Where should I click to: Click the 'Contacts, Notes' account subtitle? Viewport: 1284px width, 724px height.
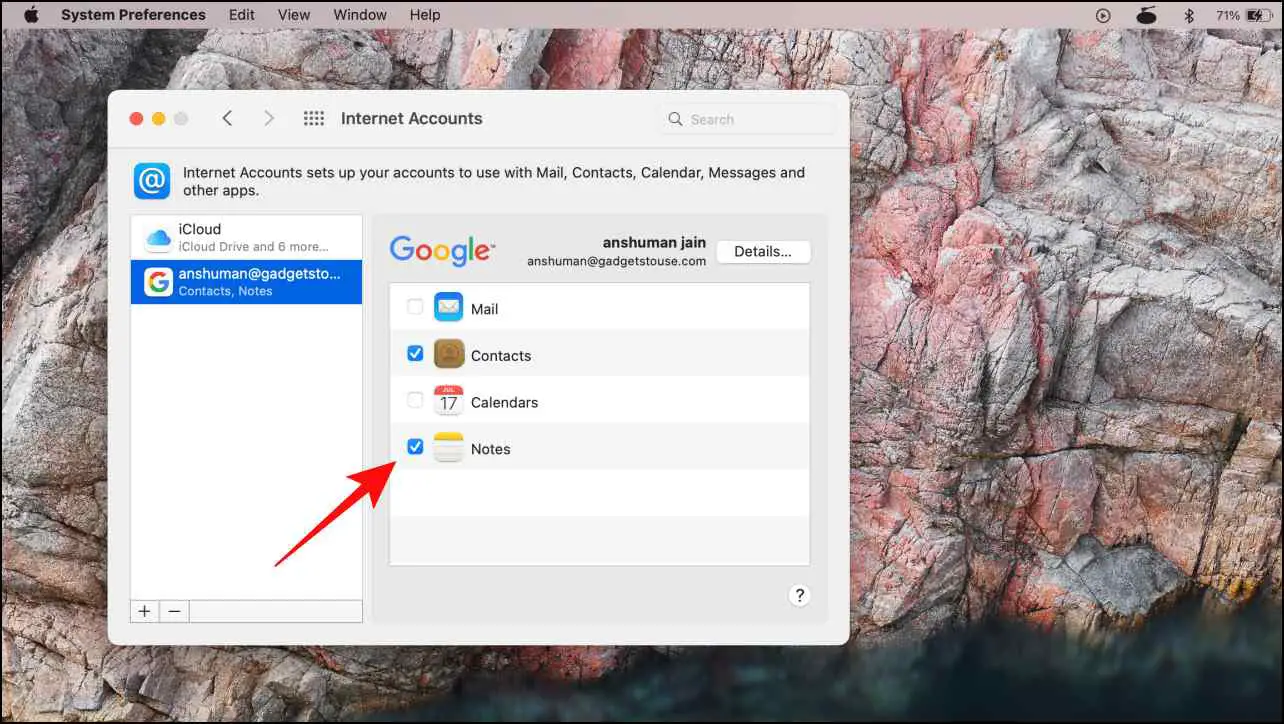(x=226, y=292)
